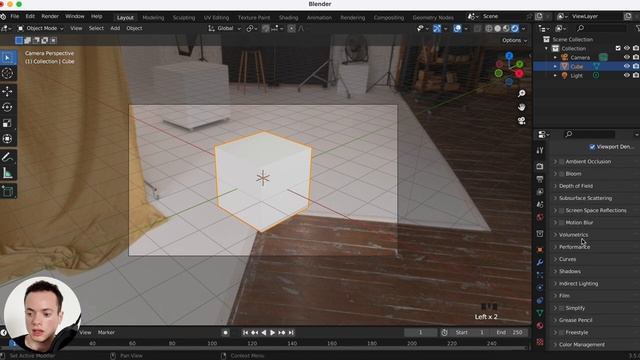Open the Scene properties tab
Viewport: 640px width, 360px height.
(540, 204)
